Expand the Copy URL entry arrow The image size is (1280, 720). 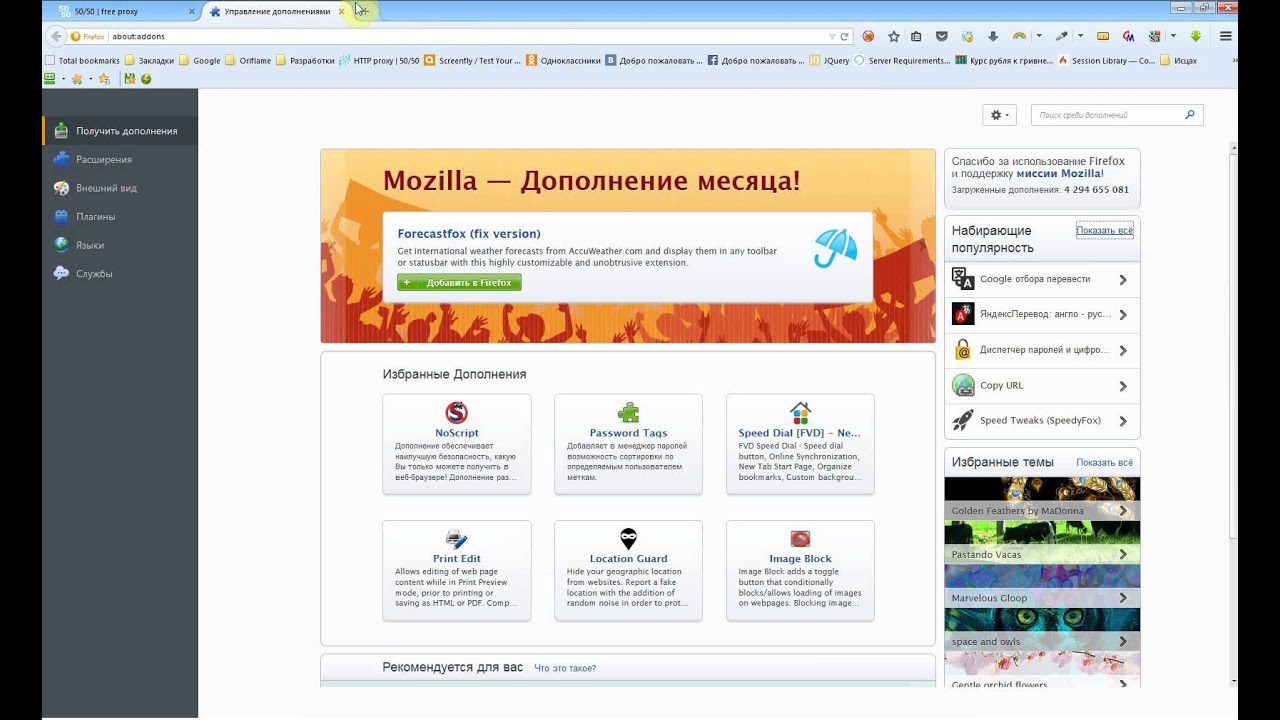1123,386
